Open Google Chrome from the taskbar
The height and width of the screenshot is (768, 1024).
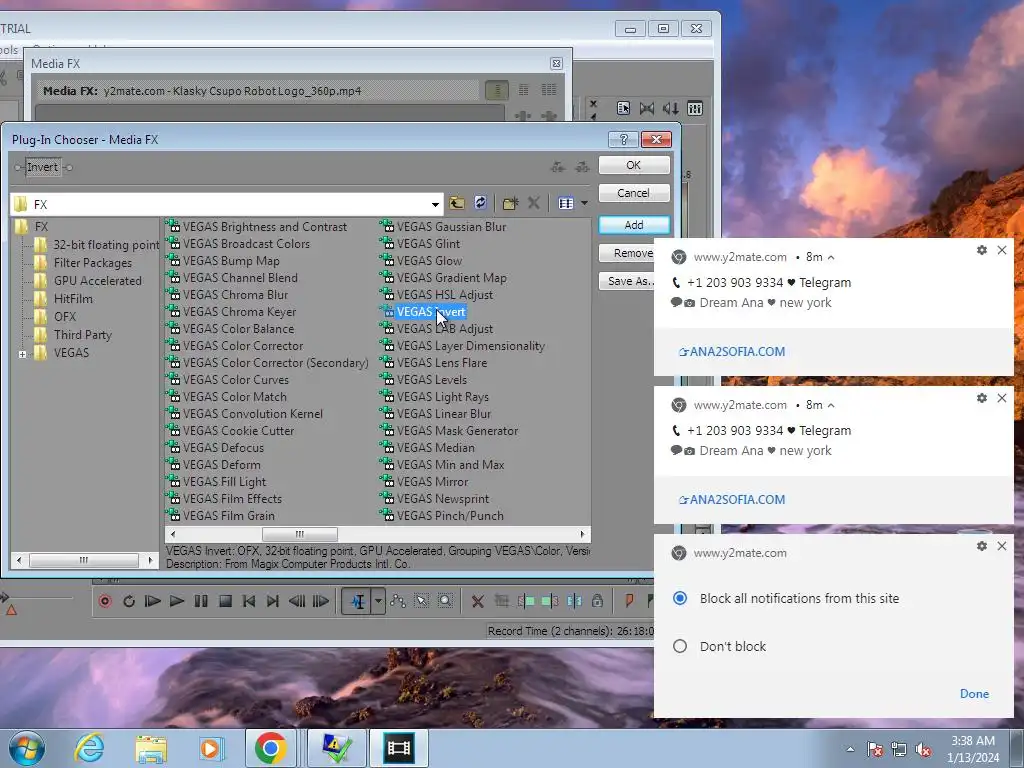270,748
